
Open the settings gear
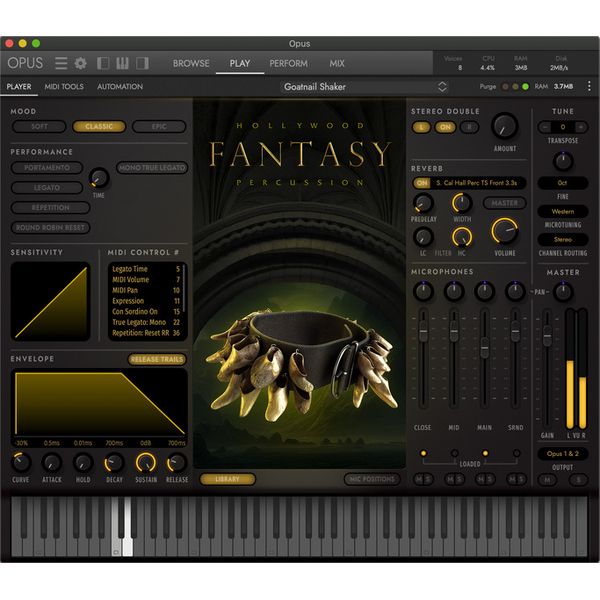click(x=80, y=63)
